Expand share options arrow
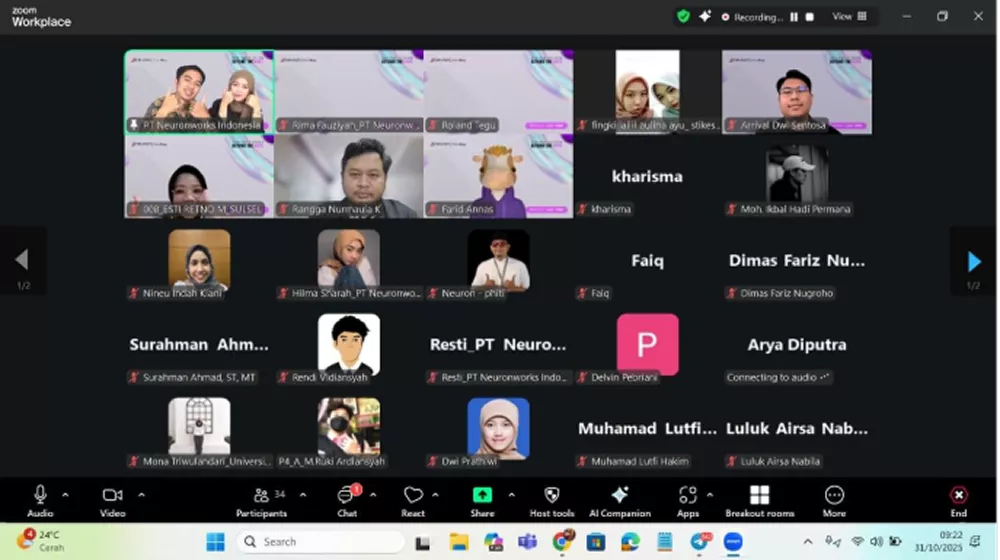 (511, 495)
